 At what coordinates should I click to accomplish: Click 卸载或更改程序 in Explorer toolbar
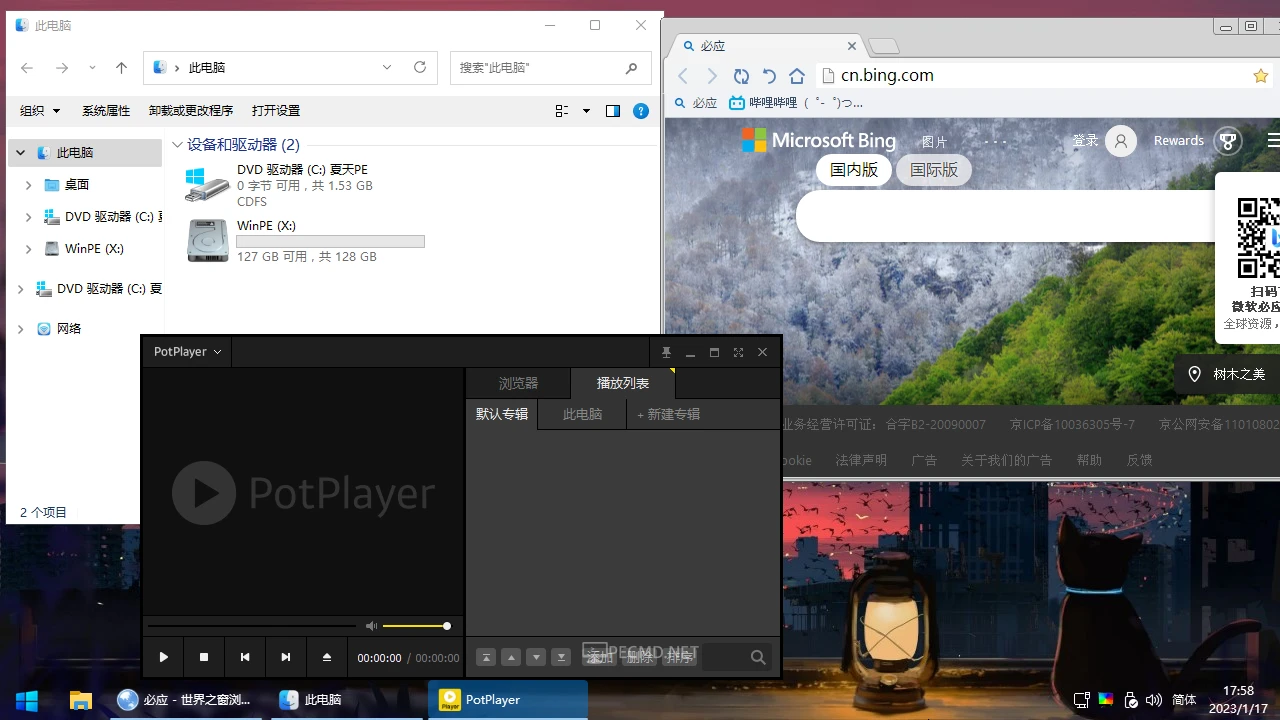point(191,111)
